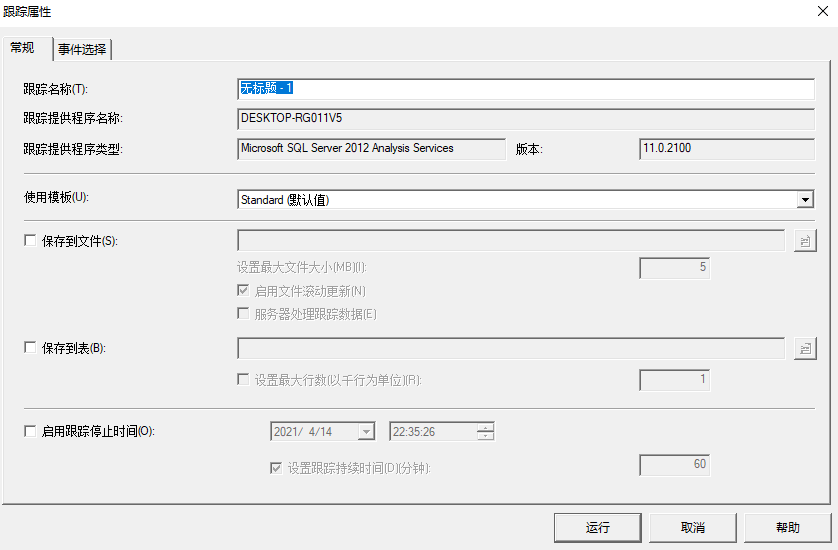
Task: Click the max rows field showing 1
Action: tap(674, 380)
